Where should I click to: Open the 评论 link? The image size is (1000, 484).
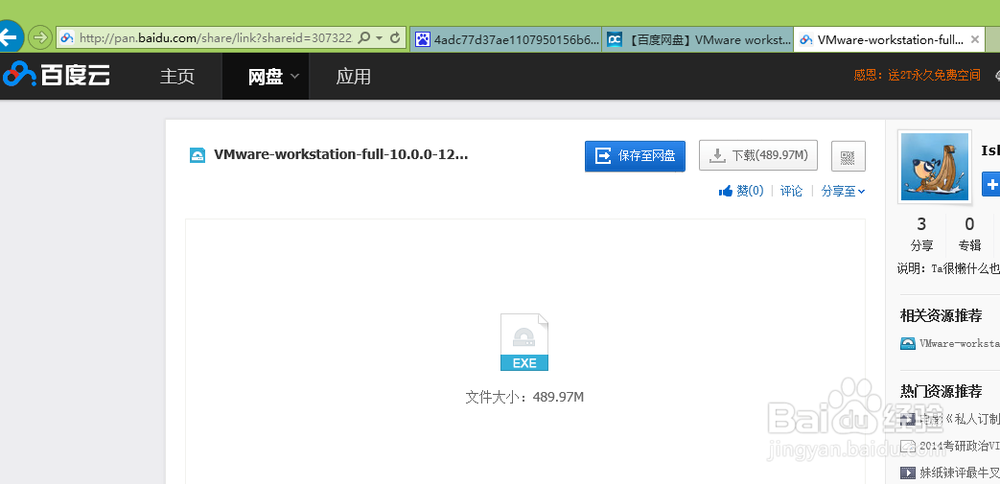click(x=791, y=191)
